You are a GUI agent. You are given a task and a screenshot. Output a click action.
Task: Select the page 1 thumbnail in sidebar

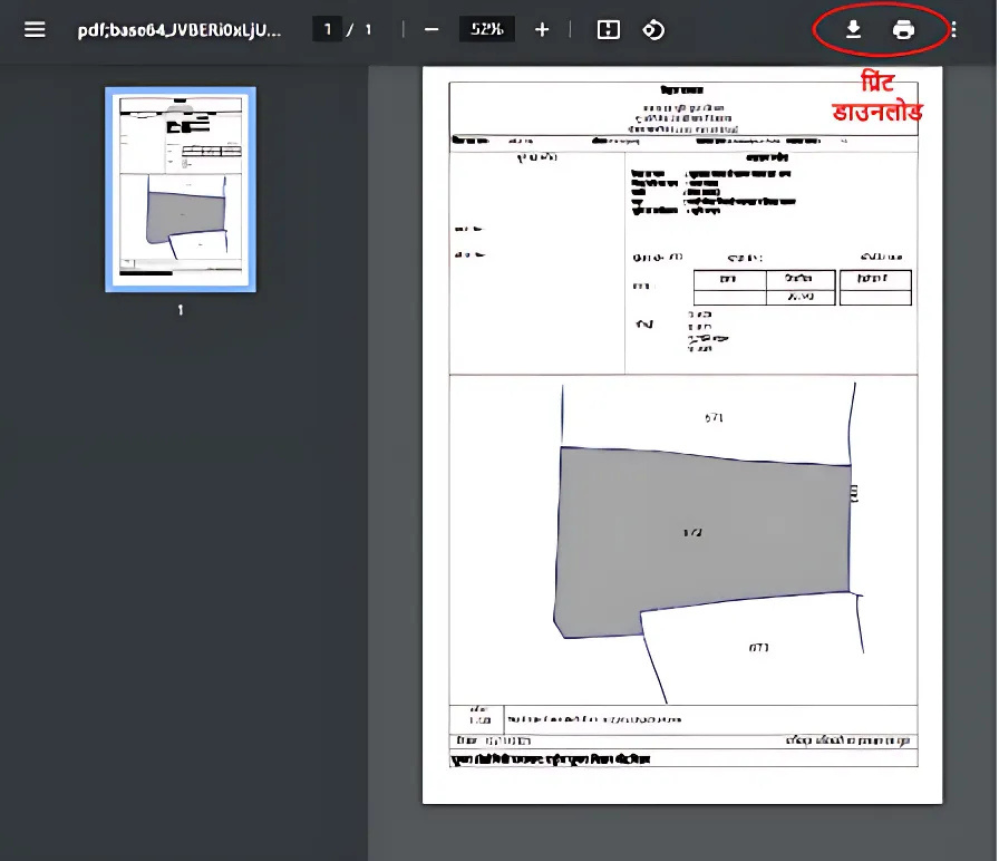pyautogui.click(x=181, y=189)
